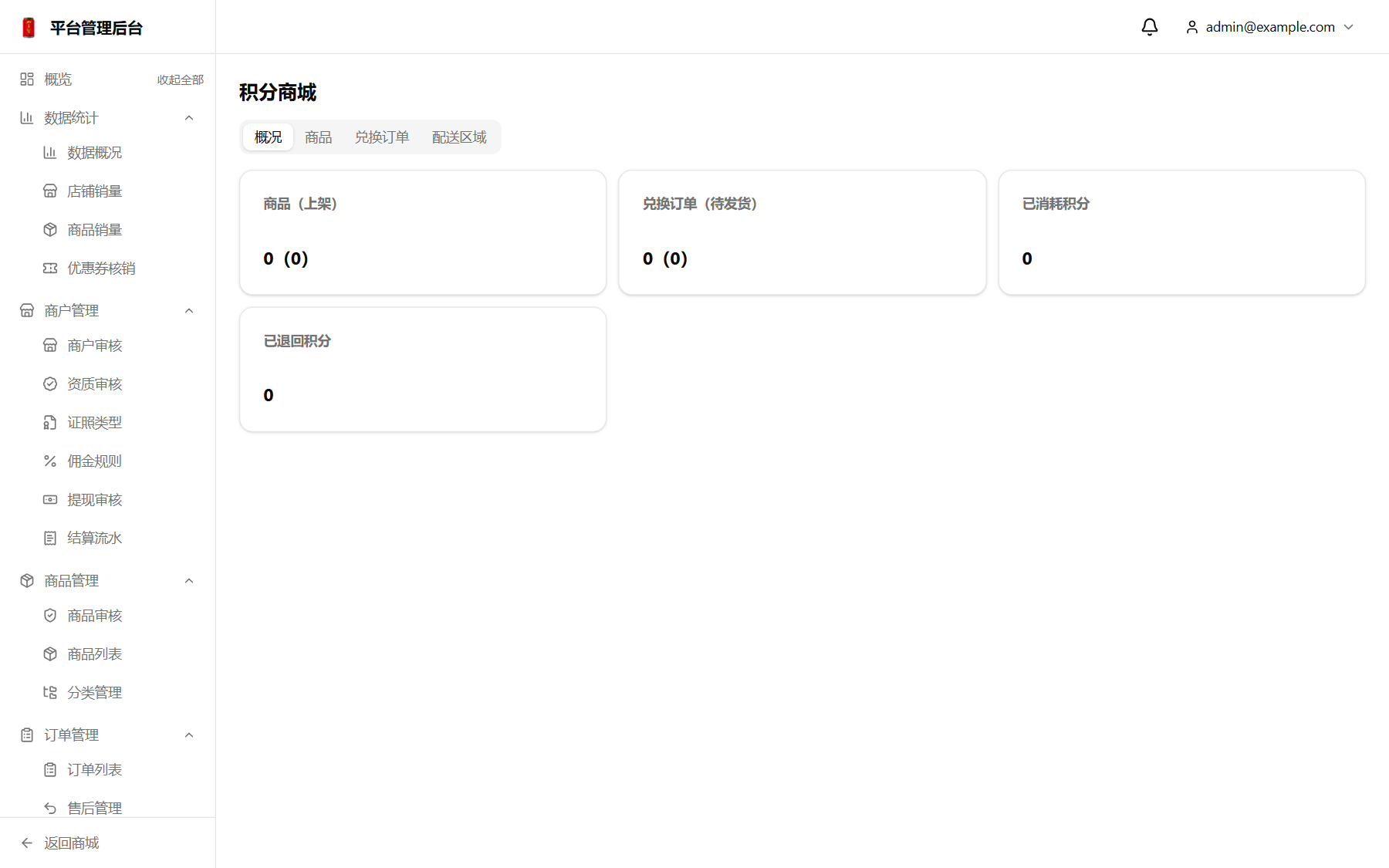
Task: Click the 优惠券核销 ticket icon
Action: [50, 268]
